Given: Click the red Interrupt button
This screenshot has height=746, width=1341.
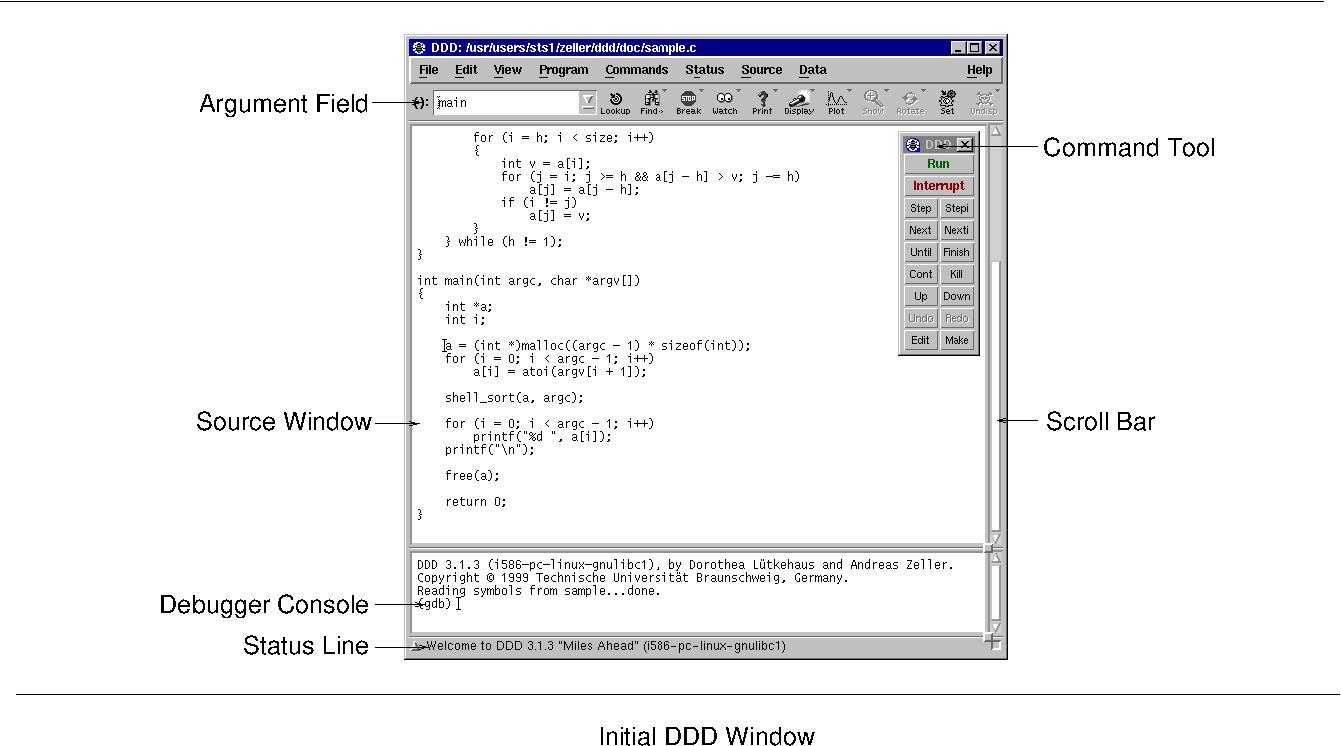Looking at the screenshot, I should [938, 186].
